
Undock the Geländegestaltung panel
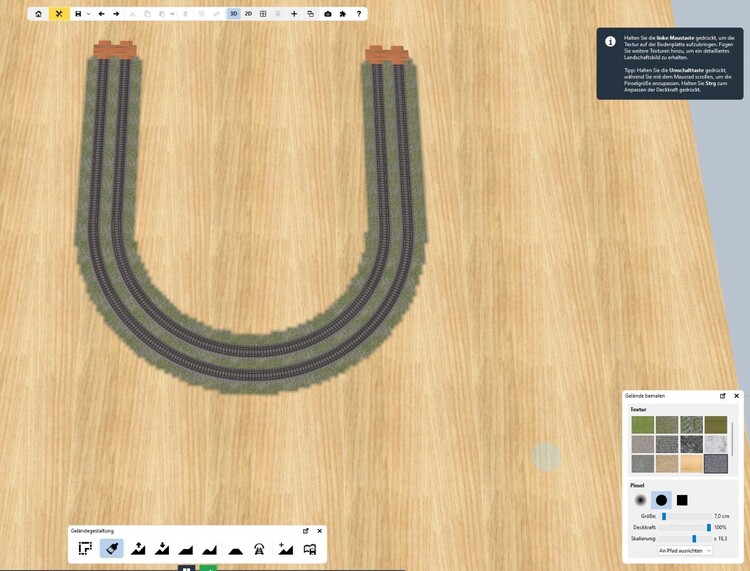coord(306,531)
